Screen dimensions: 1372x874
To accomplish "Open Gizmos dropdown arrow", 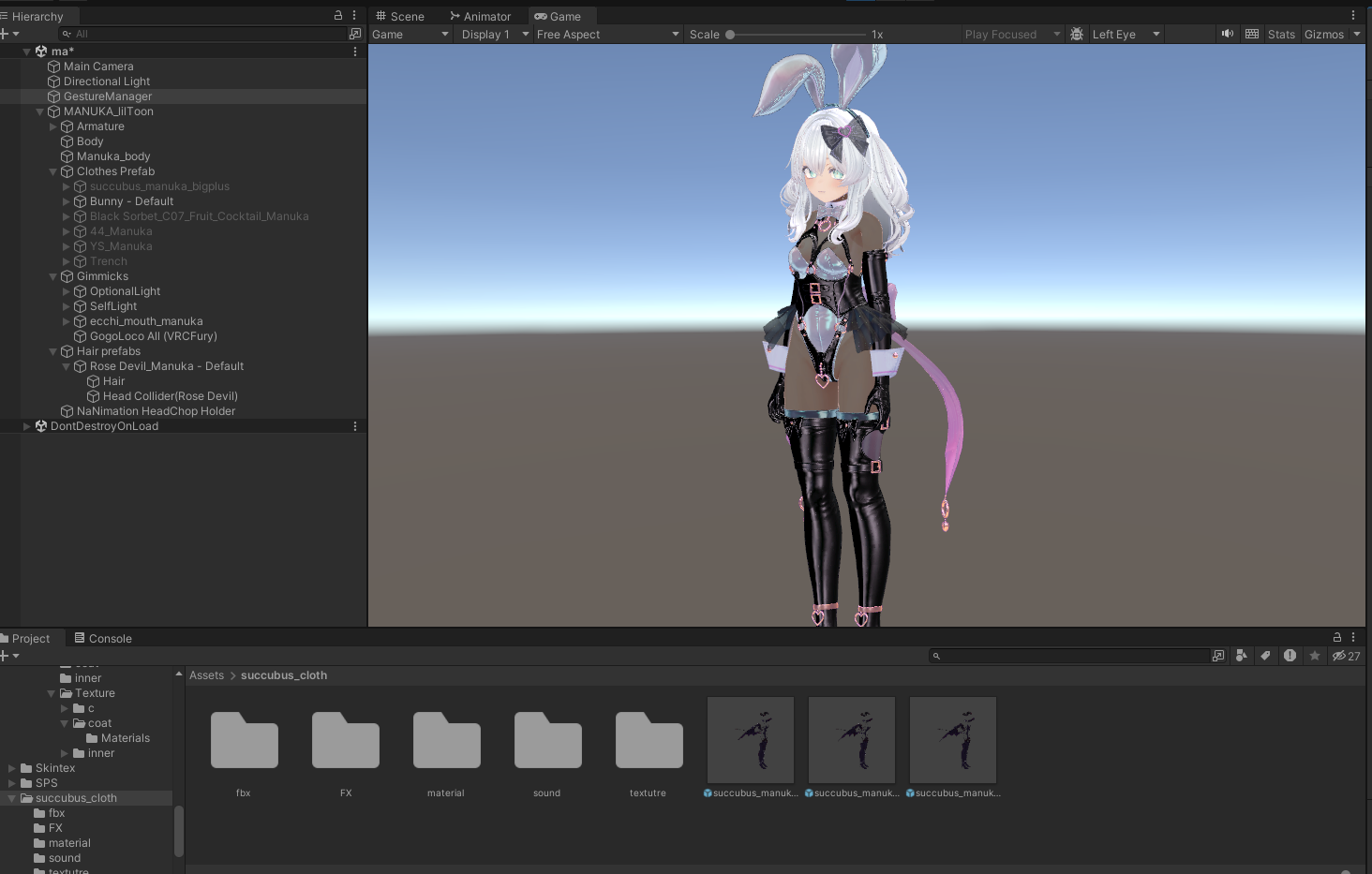I will click(x=1357, y=35).
